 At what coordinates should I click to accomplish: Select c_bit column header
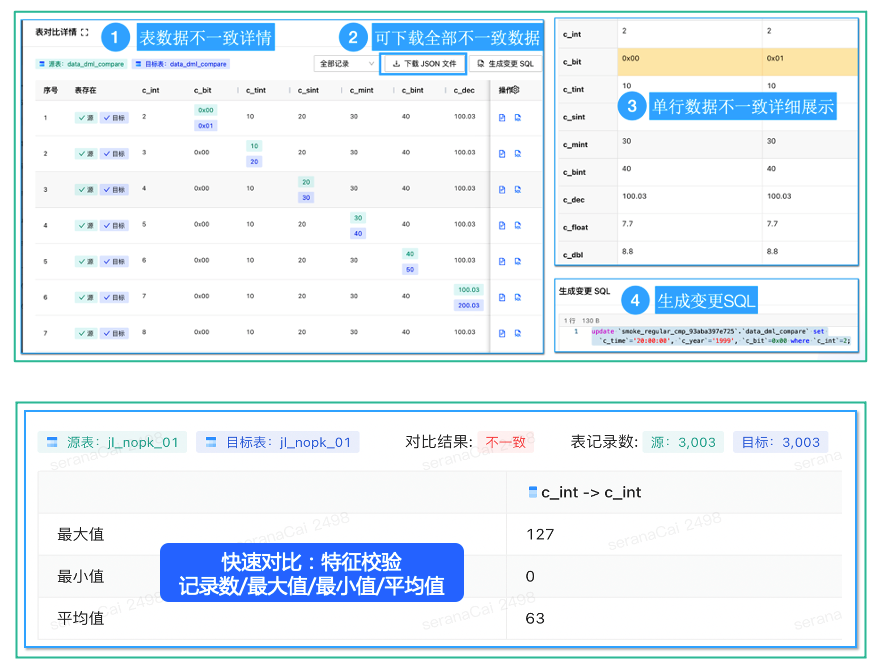coord(202,90)
